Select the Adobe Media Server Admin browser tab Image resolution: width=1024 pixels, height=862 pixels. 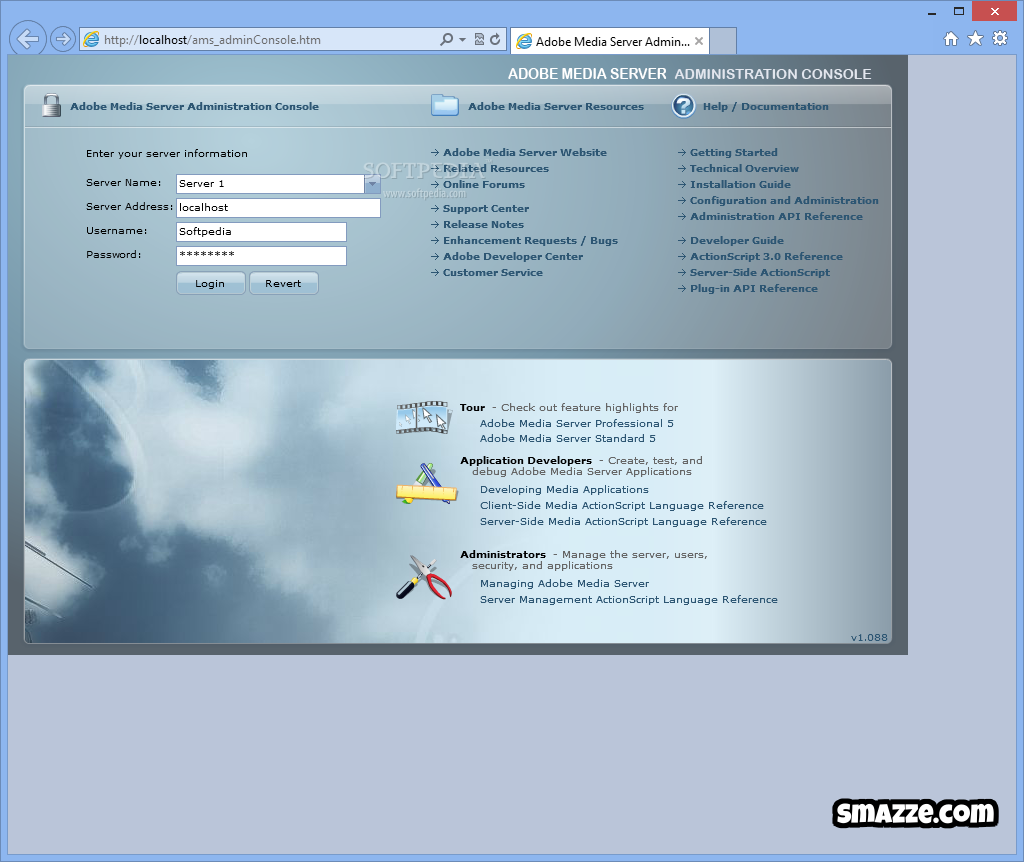(609, 41)
